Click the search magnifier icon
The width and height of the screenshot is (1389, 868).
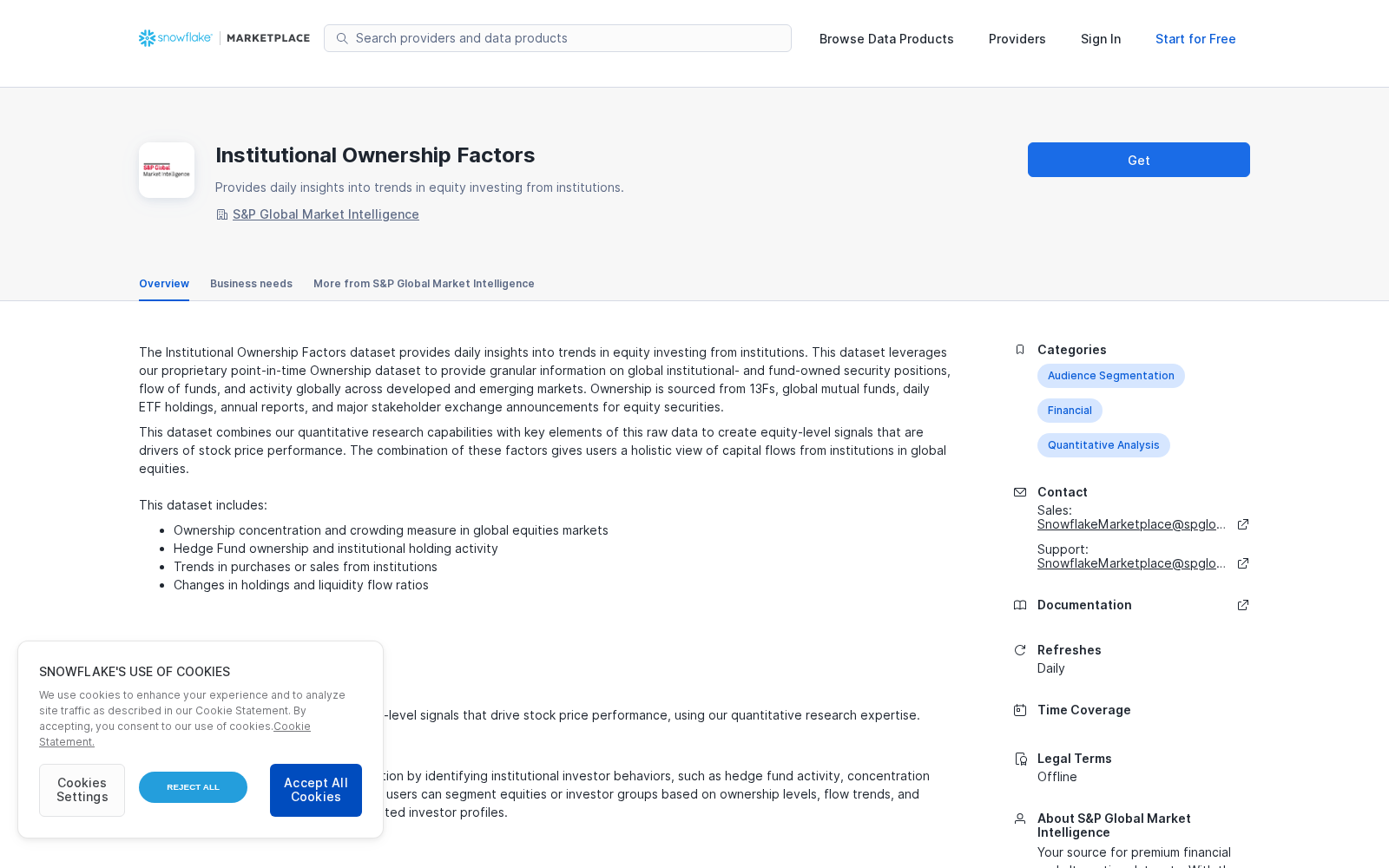click(342, 38)
